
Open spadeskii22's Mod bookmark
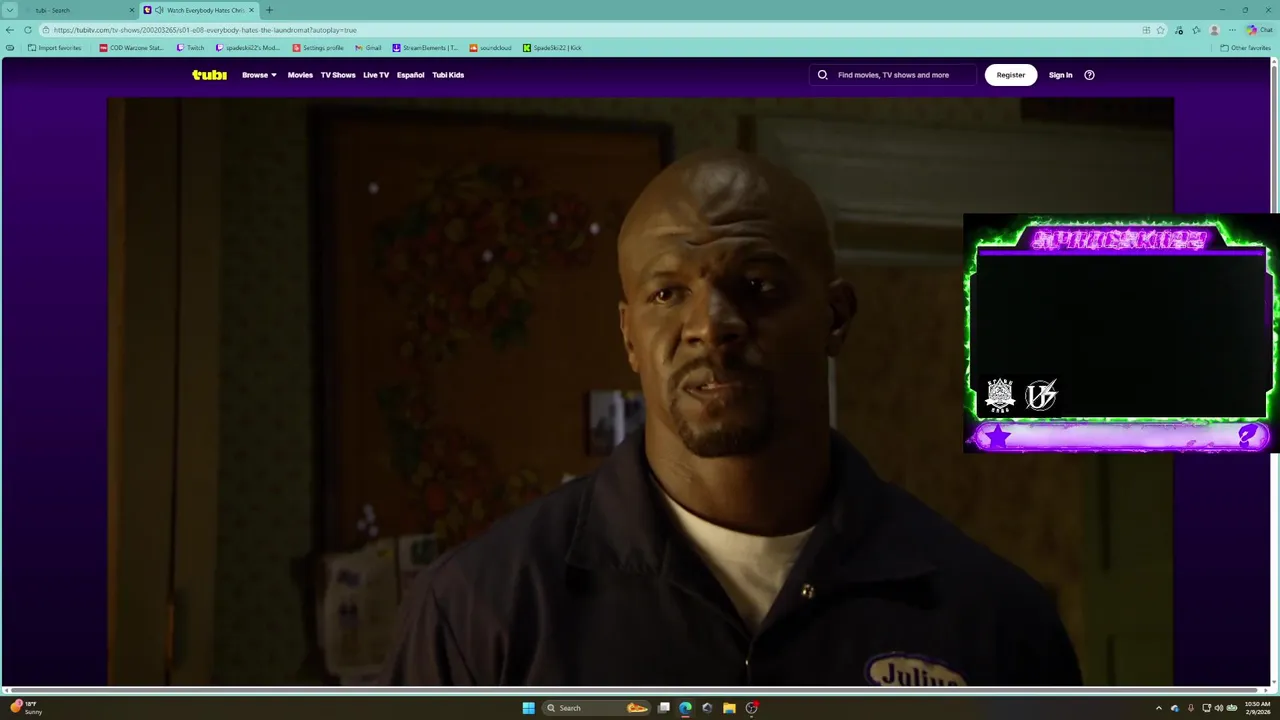[x=248, y=48]
